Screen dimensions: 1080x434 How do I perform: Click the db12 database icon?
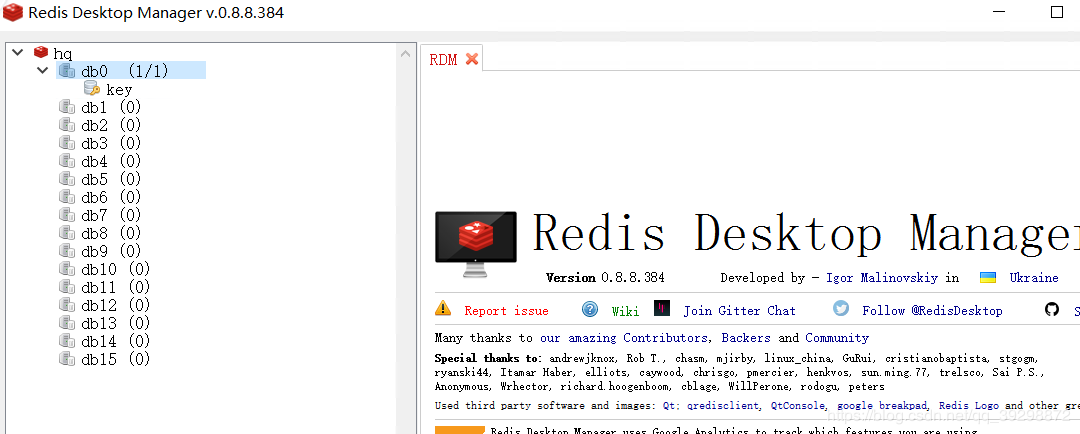point(67,304)
